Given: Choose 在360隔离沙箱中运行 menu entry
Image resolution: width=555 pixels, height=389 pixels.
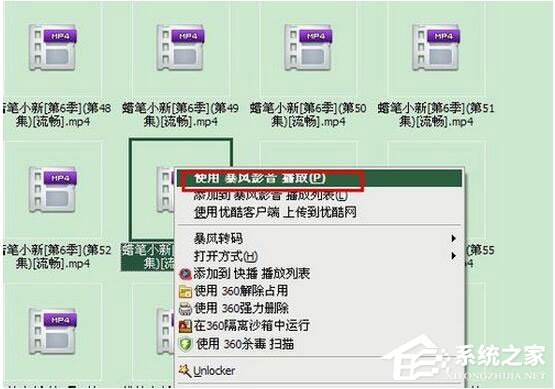Looking at the screenshot, I should (319, 326).
